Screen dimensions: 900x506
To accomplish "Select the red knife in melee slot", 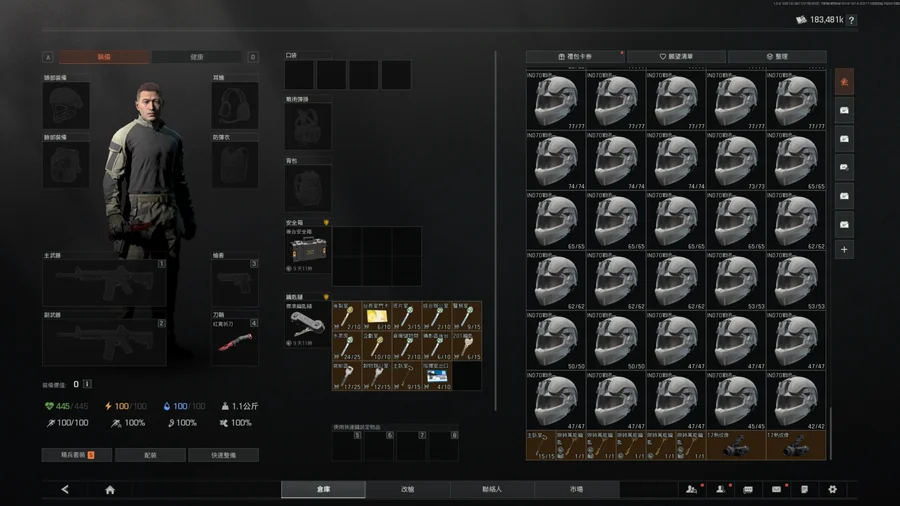I will click(235, 342).
